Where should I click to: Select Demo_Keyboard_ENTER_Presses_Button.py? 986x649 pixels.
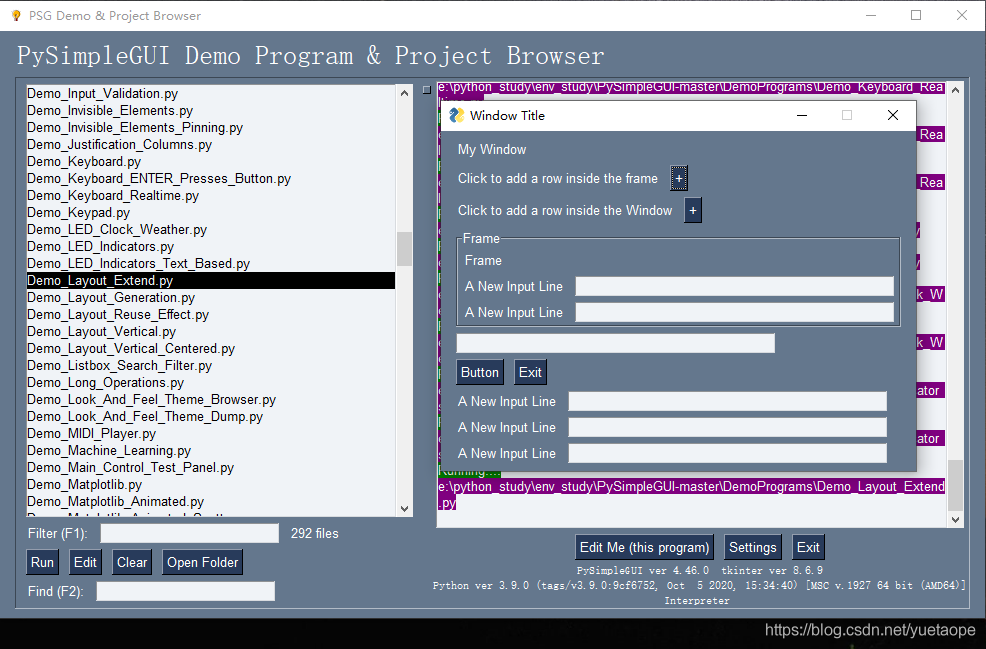[x=211, y=178]
